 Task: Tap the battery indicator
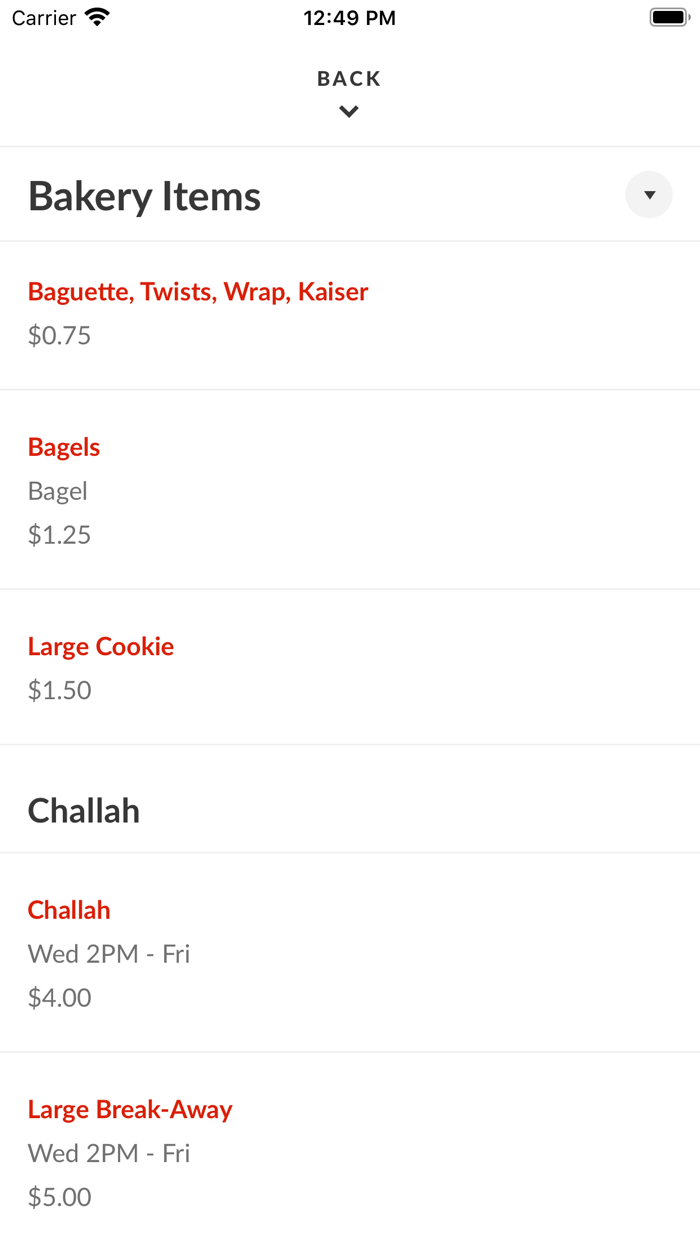tap(667, 16)
